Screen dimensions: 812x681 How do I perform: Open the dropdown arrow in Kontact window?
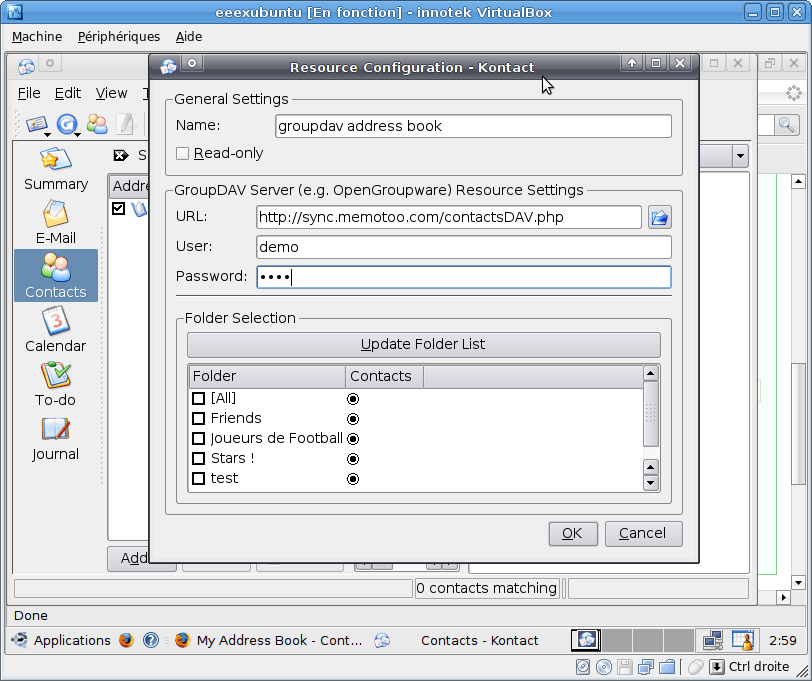click(x=741, y=155)
